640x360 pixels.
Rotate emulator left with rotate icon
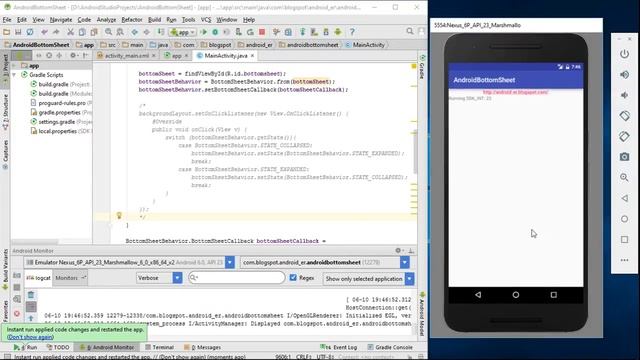624,116
